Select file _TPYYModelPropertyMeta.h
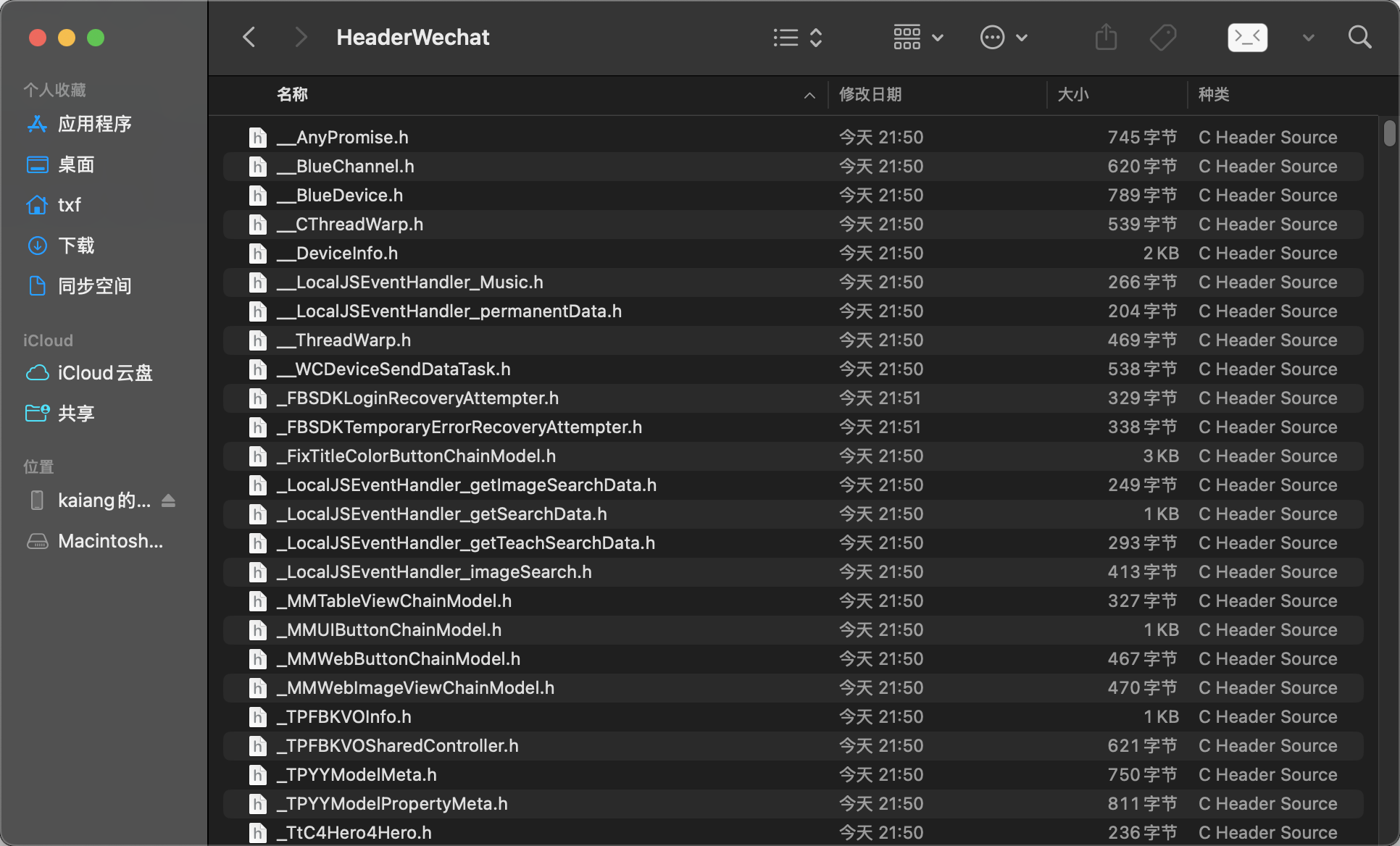The image size is (1400, 846). [793, 803]
